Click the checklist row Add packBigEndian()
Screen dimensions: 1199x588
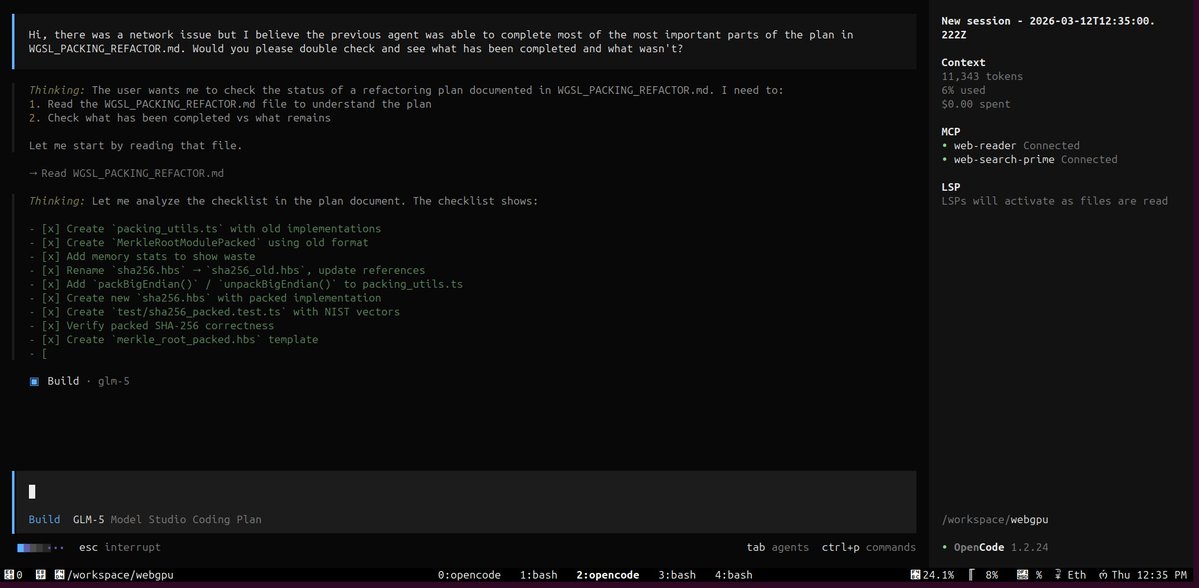246,284
